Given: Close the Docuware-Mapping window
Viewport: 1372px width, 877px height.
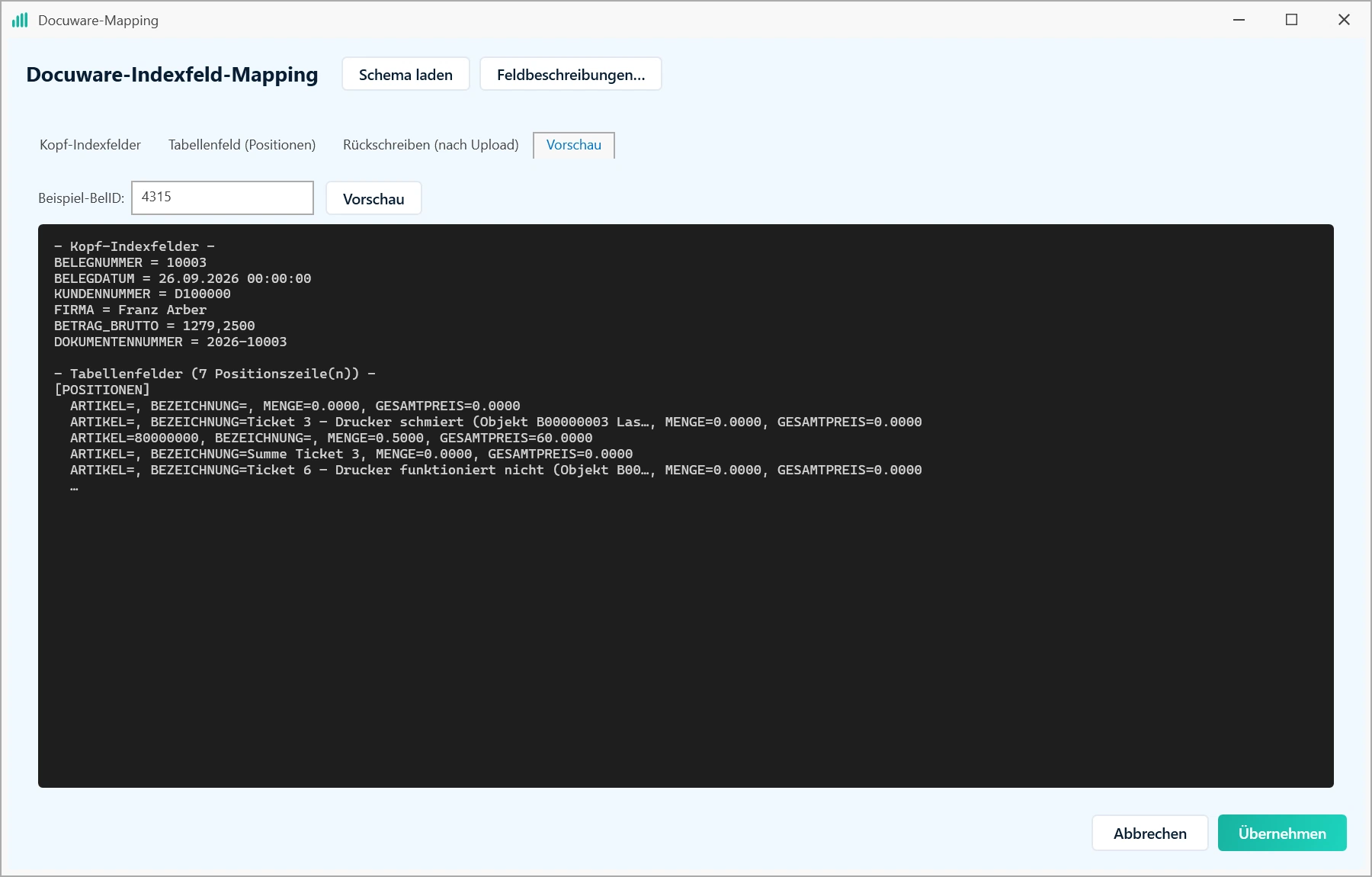Looking at the screenshot, I should click(1344, 20).
